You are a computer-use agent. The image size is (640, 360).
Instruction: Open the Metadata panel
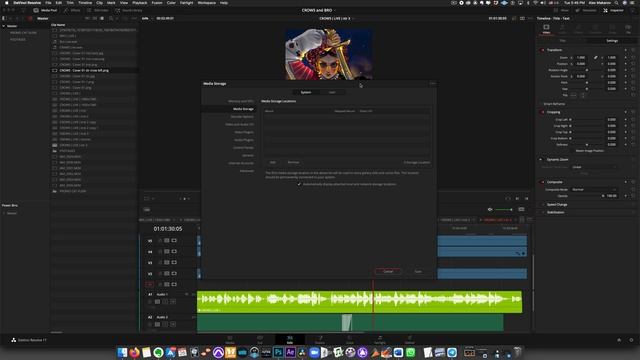[586, 10]
